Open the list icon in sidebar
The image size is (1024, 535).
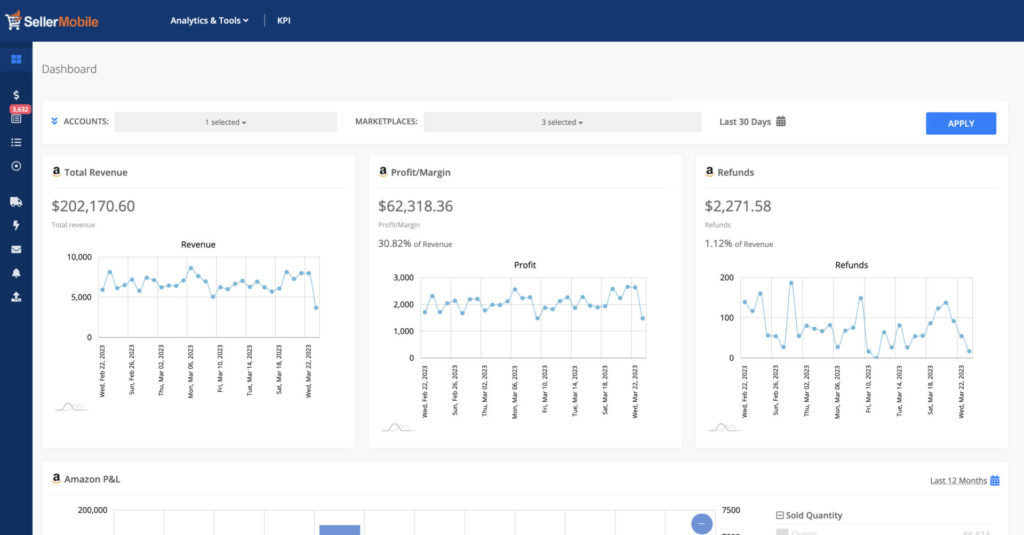pos(16,142)
